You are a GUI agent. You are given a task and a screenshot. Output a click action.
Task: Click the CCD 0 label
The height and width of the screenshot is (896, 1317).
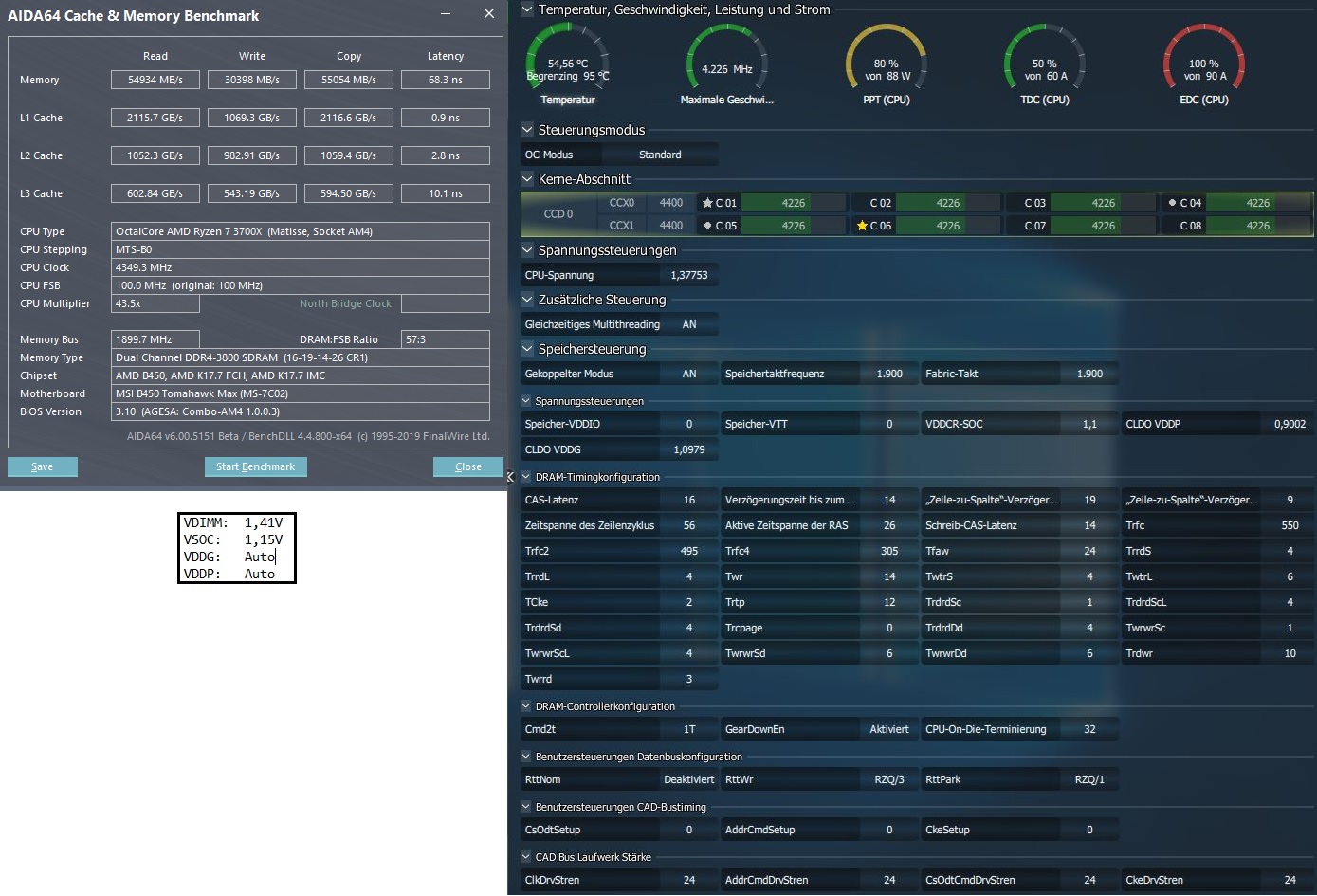(x=558, y=214)
